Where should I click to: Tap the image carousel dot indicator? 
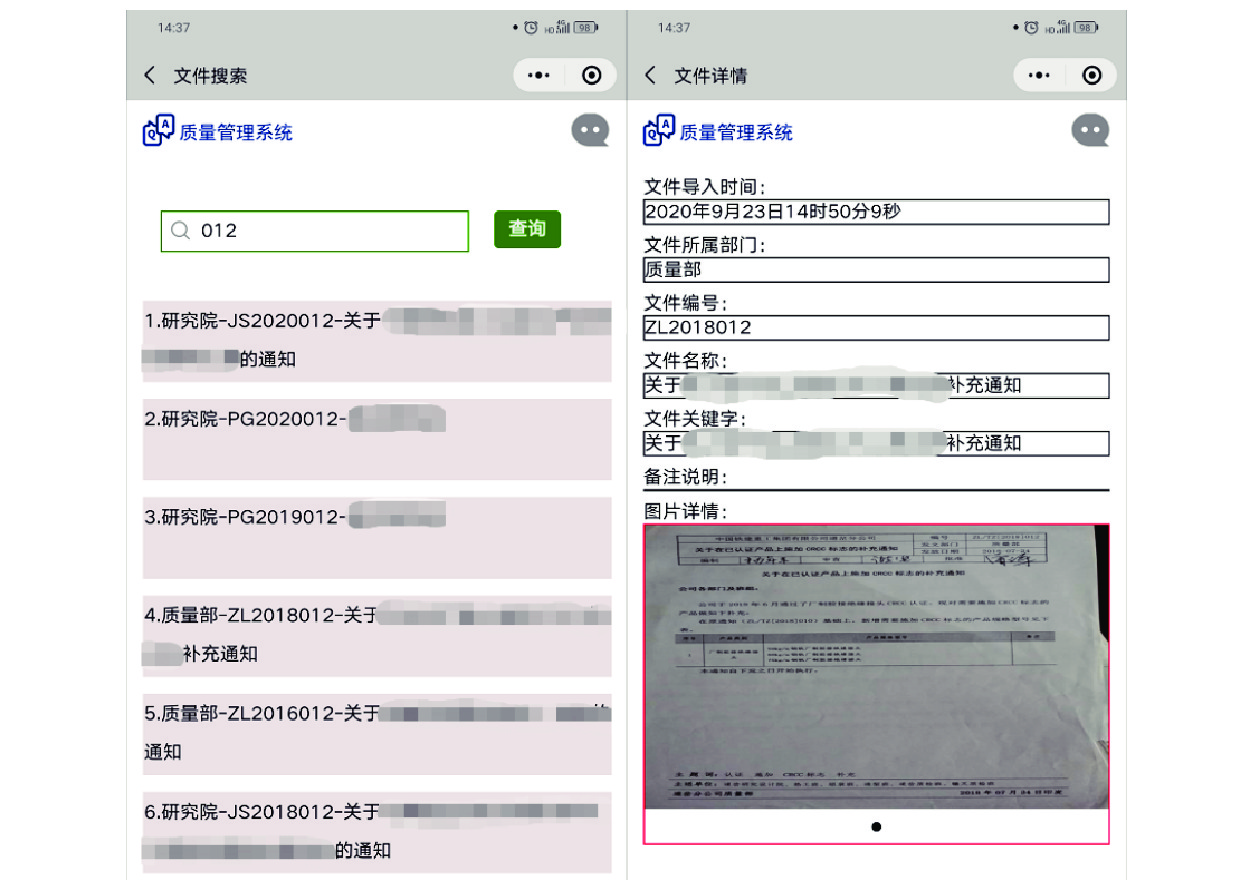point(876,827)
